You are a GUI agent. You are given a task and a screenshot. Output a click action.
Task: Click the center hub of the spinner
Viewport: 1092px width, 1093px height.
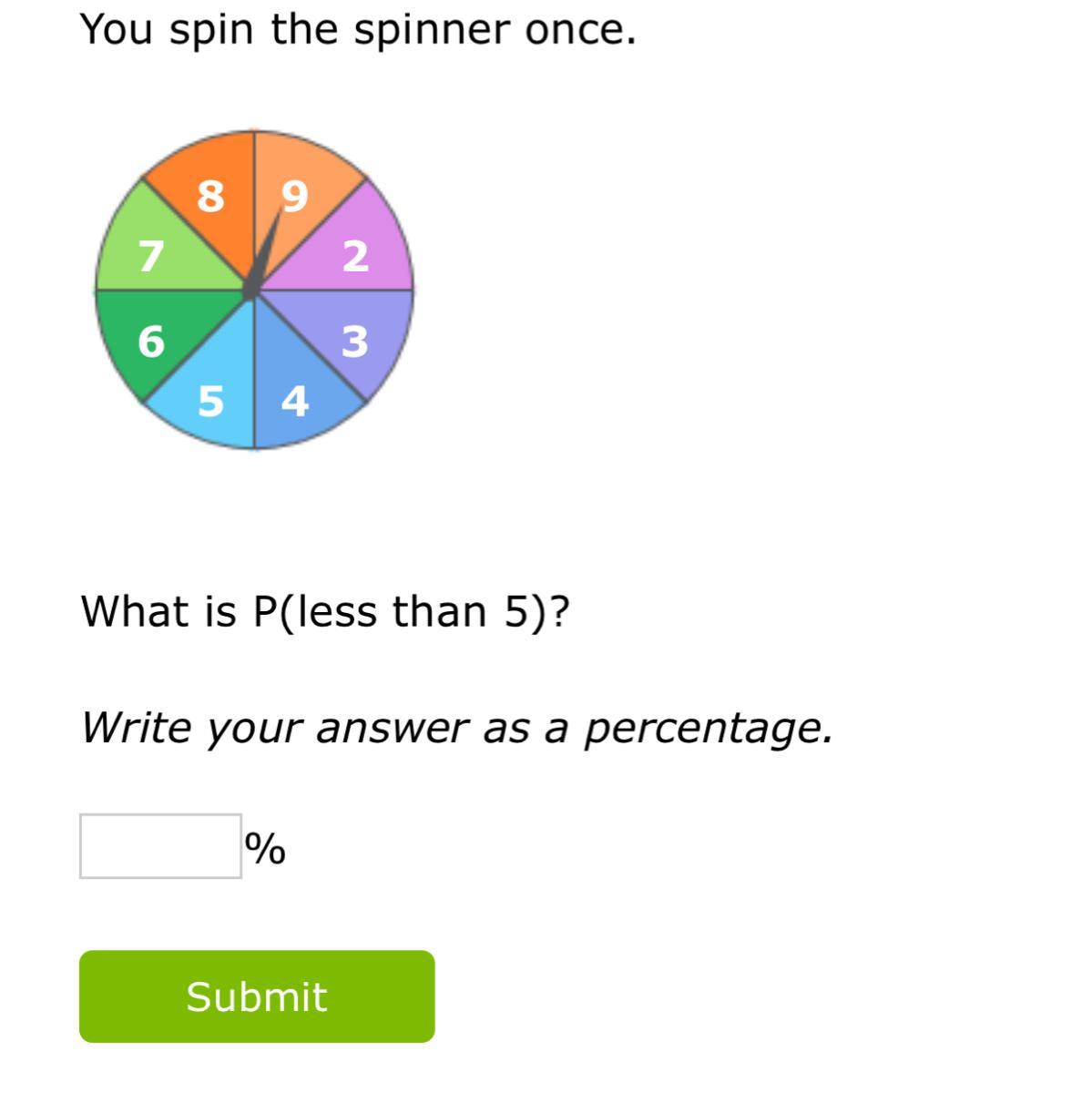coord(252,290)
